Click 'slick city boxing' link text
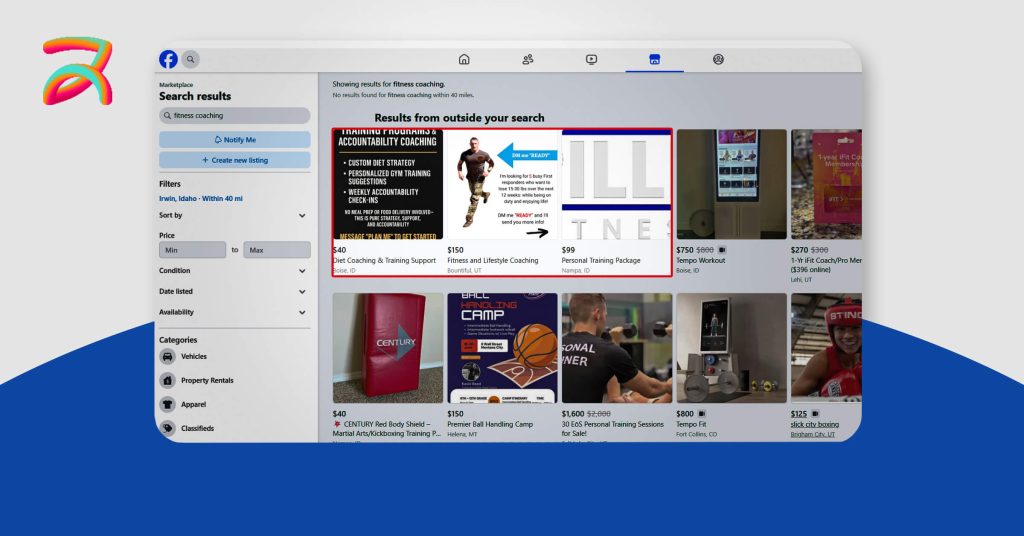Viewport: 1024px width, 536px height. click(814, 424)
